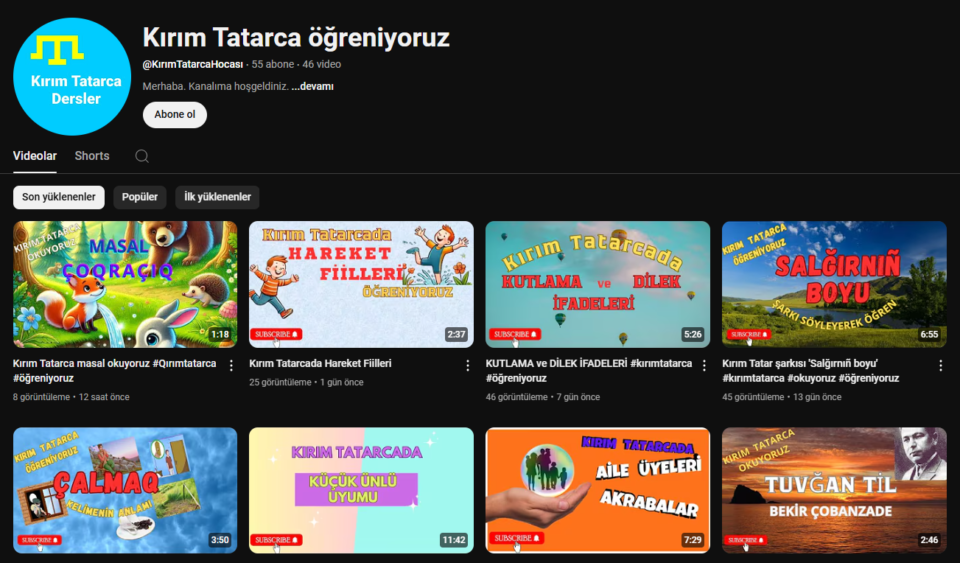Open the TUVĞAN TİL Bekir Çobanzade thumbnail
960x563 pixels.
tap(834, 490)
